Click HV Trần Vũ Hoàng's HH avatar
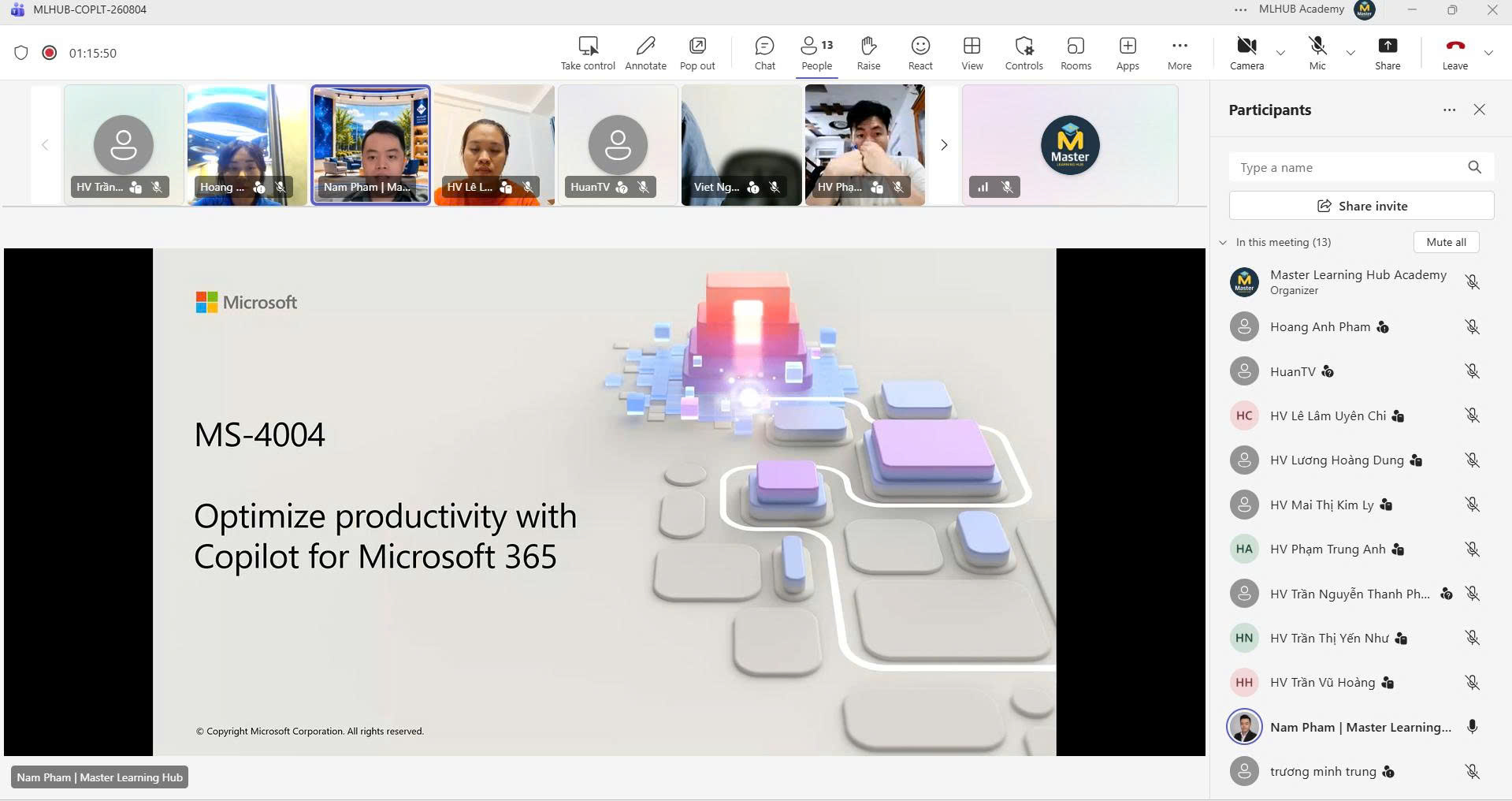 click(1244, 683)
